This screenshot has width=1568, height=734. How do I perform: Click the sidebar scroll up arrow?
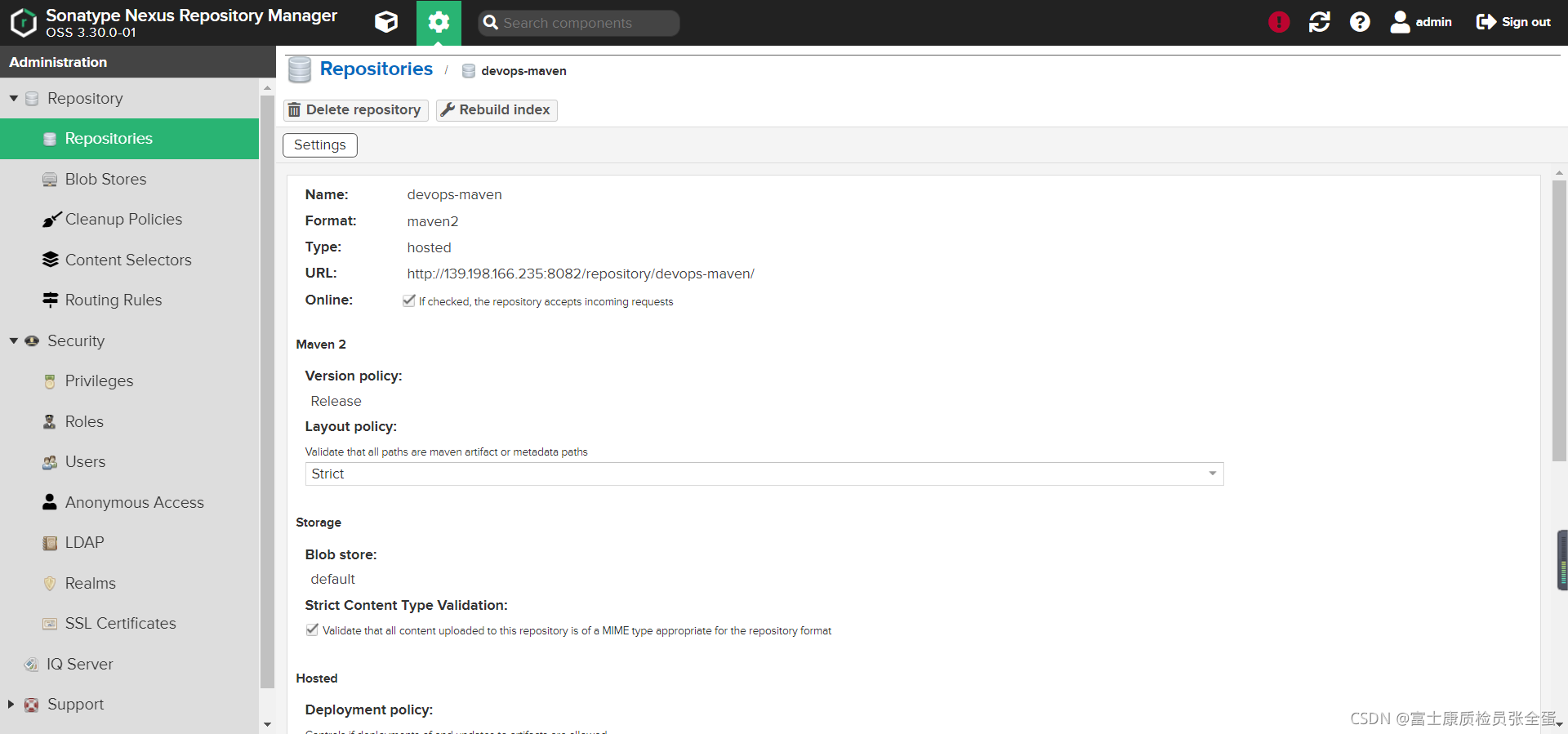(x=267, y=87)
